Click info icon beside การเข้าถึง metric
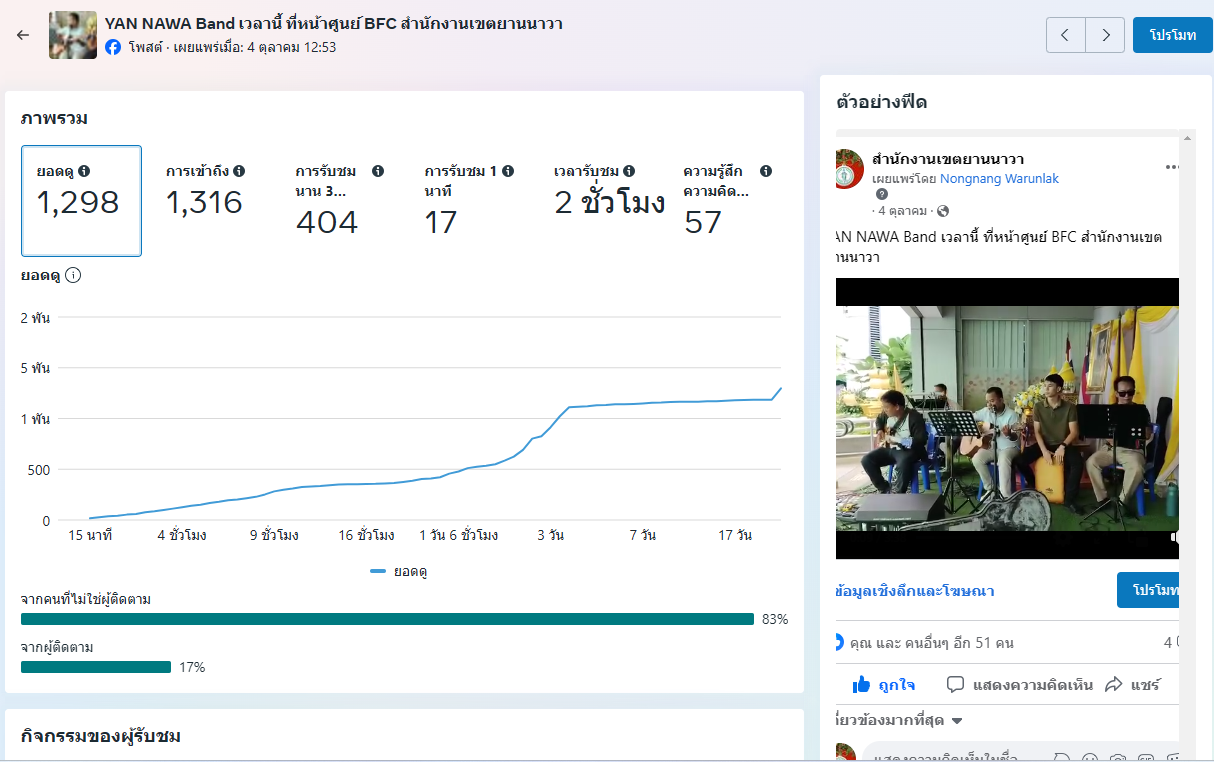 239,171
